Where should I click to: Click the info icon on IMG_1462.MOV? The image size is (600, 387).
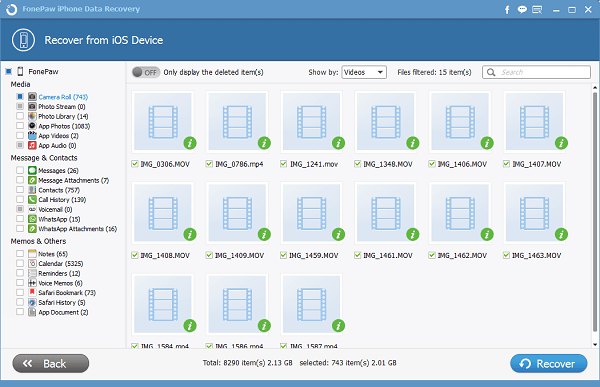coord(487,234)
